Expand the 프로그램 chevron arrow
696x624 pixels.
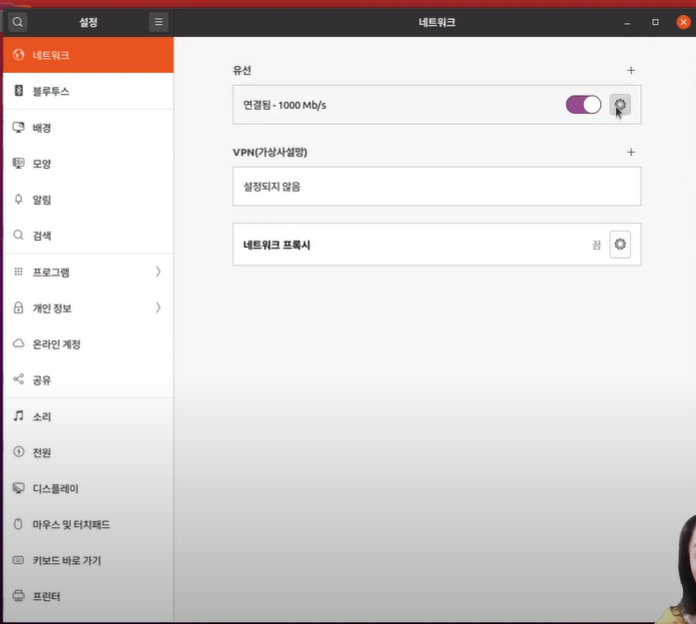point(158,272)
